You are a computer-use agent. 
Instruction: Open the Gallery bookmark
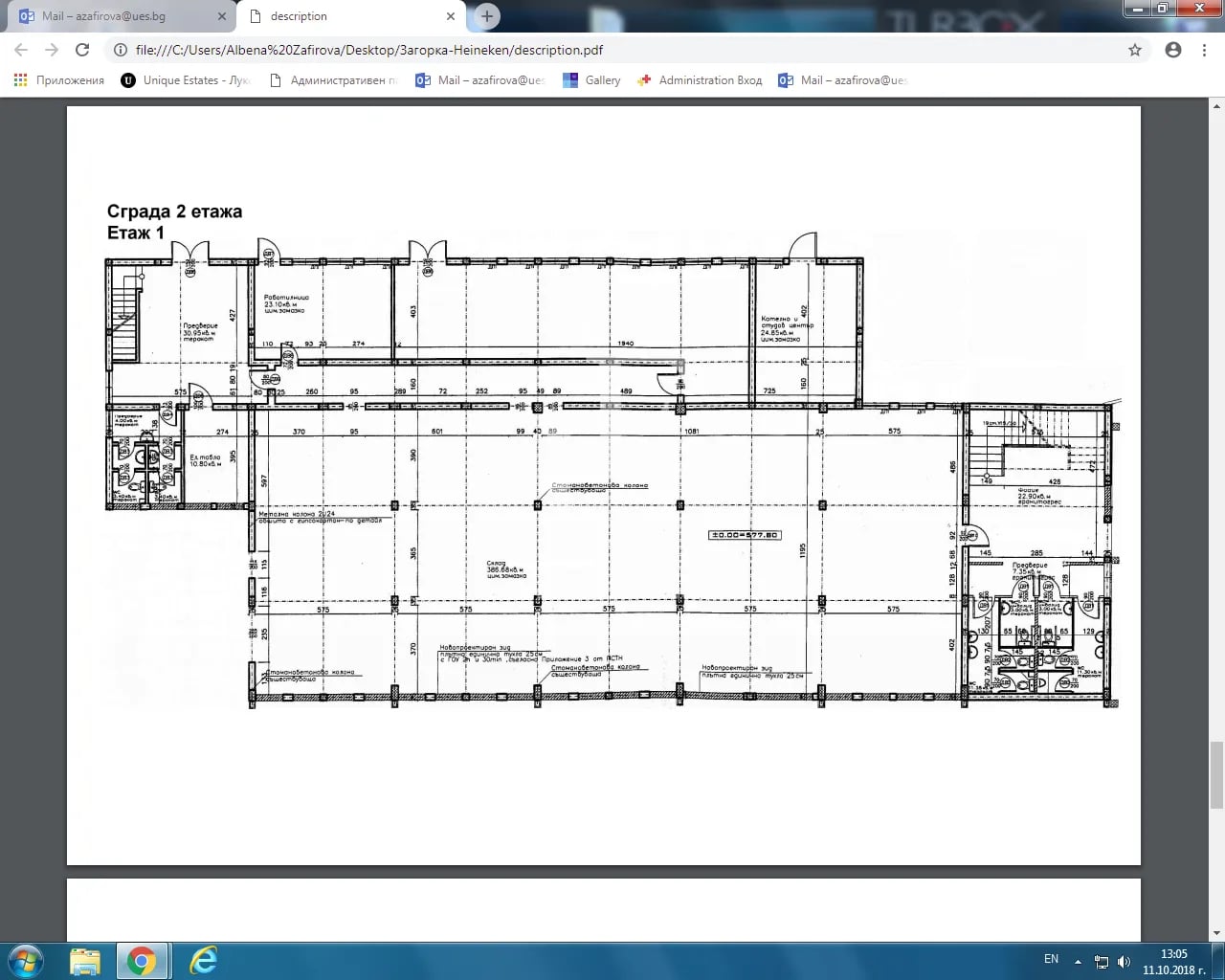[592, 80]
